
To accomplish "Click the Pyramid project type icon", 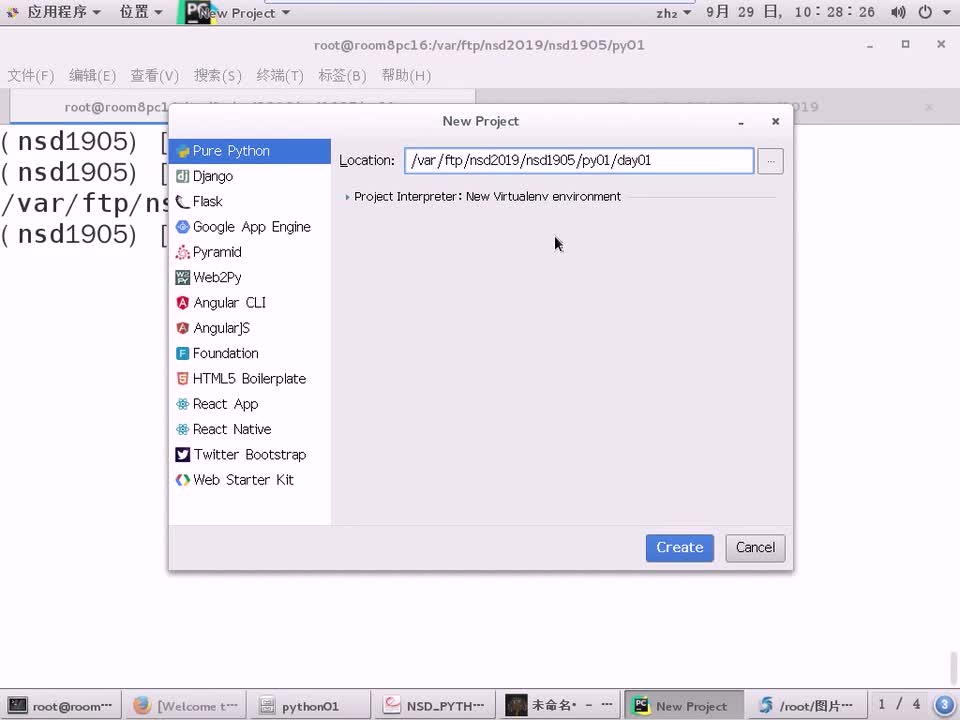I will pyautogui.click(x=182, y=252).
